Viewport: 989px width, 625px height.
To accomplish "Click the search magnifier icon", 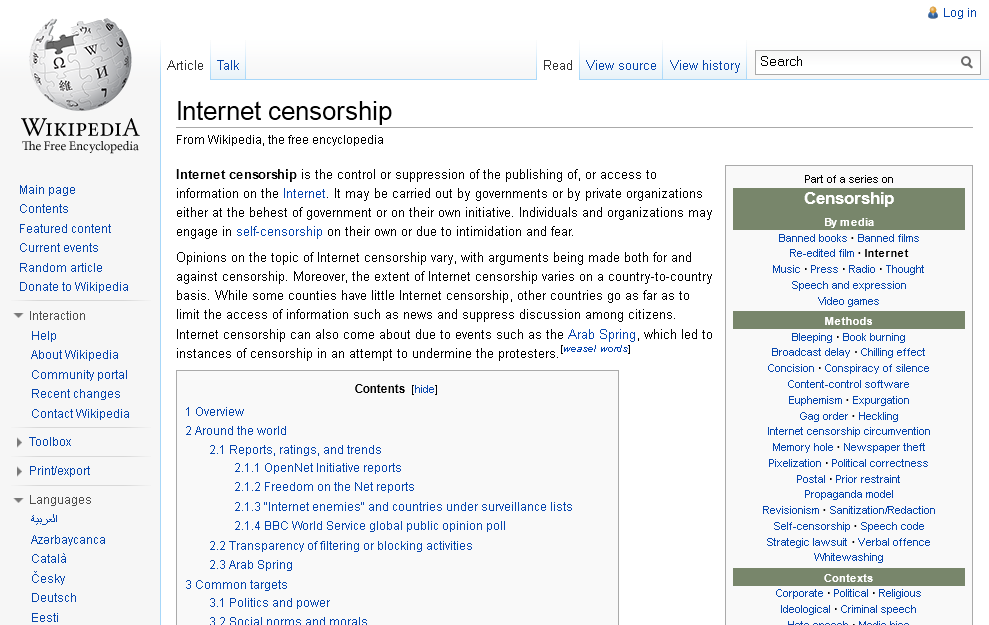I will click(966, 62).
